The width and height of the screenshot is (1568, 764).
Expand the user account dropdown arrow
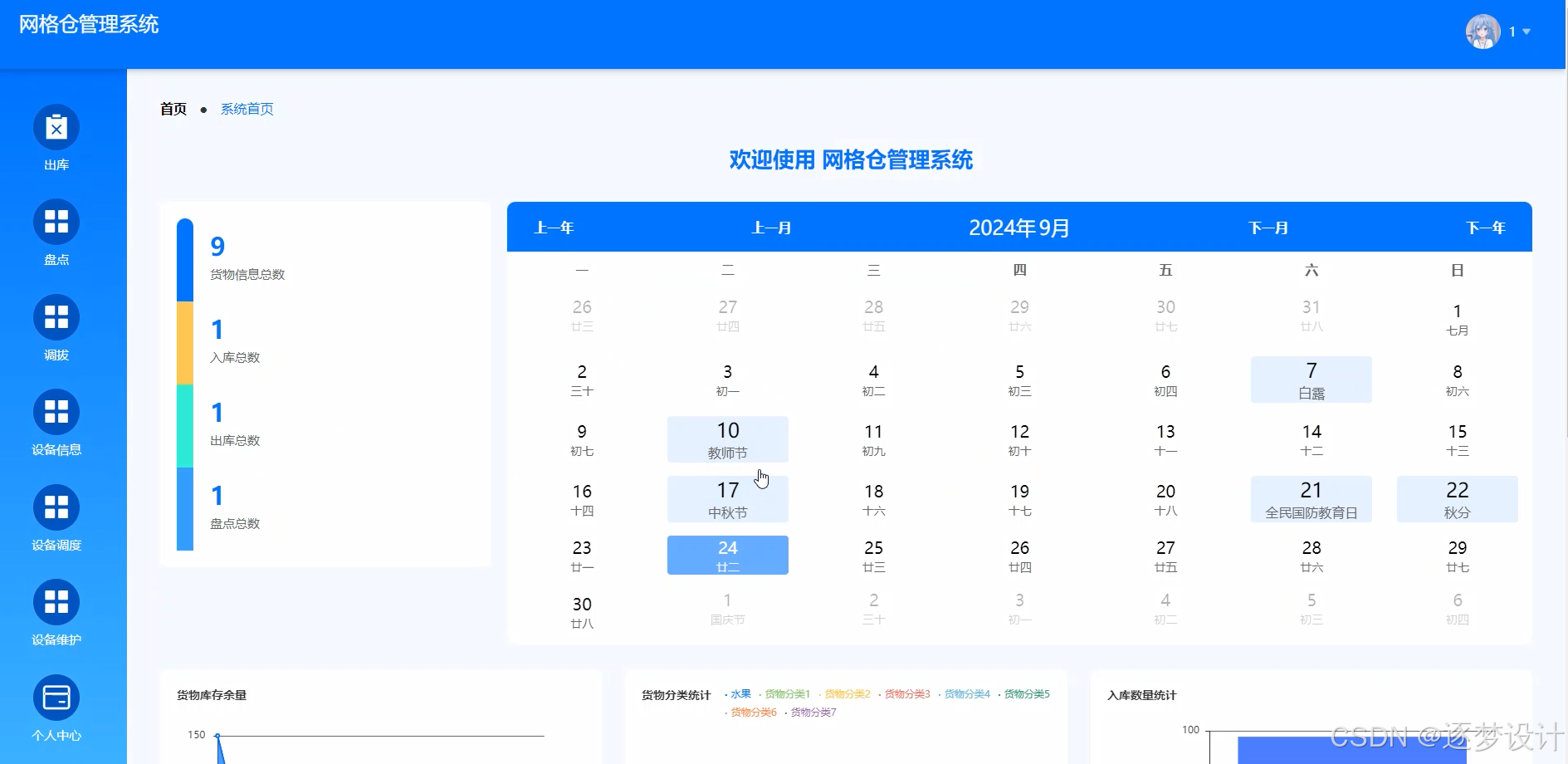(1526, 32)
